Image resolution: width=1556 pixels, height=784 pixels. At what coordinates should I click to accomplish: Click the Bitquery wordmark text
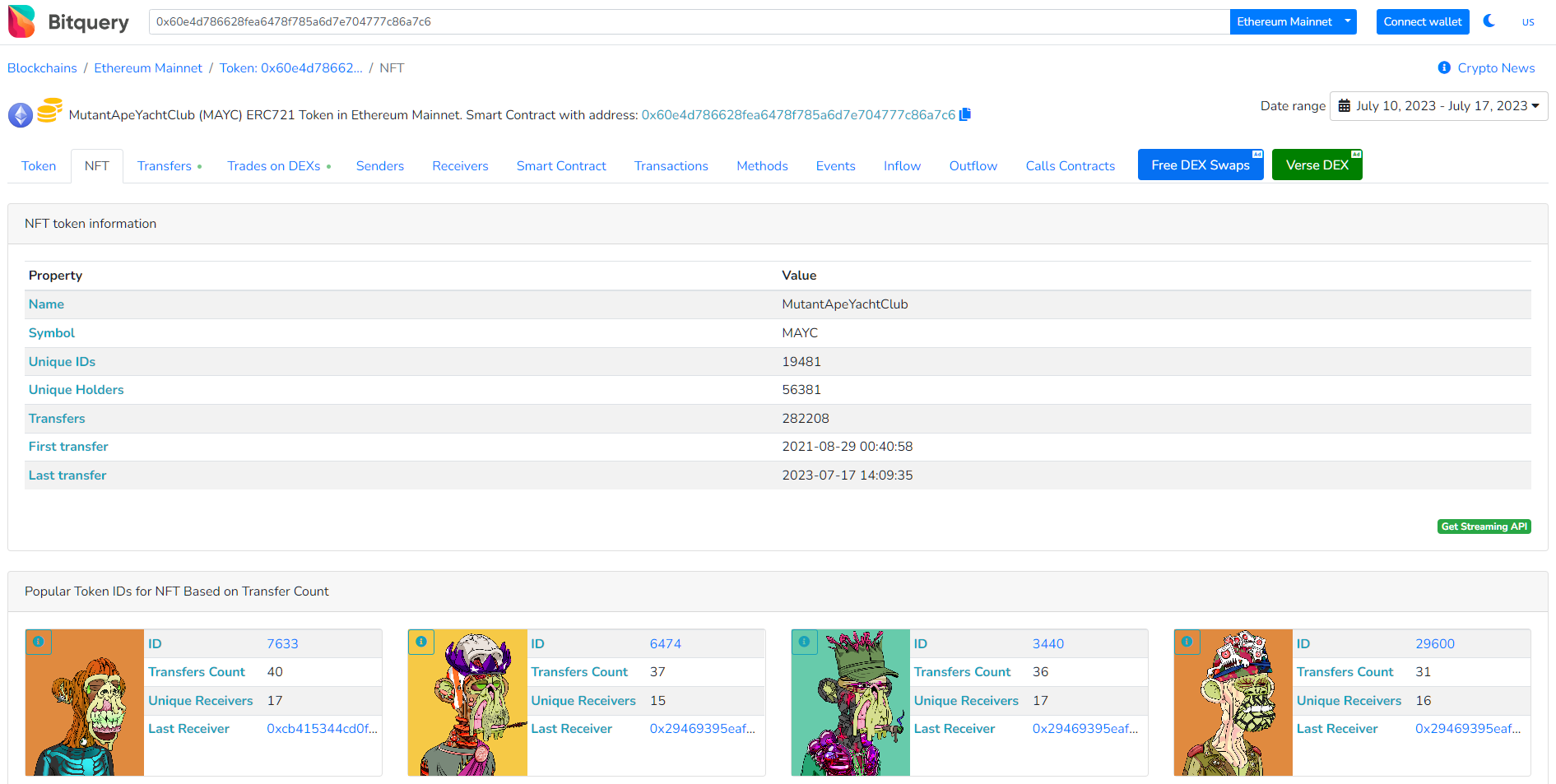tap(88, 22)
